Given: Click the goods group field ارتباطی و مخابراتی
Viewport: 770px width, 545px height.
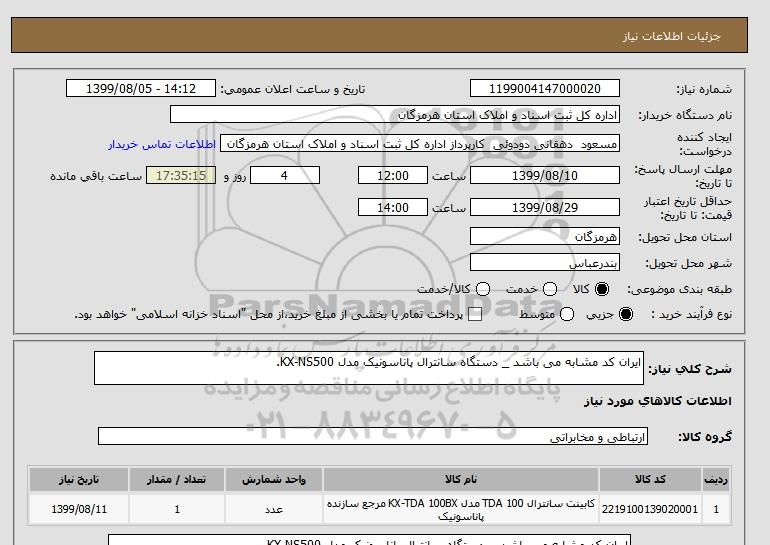Looking at the screenshot, I should coord(373,436).
